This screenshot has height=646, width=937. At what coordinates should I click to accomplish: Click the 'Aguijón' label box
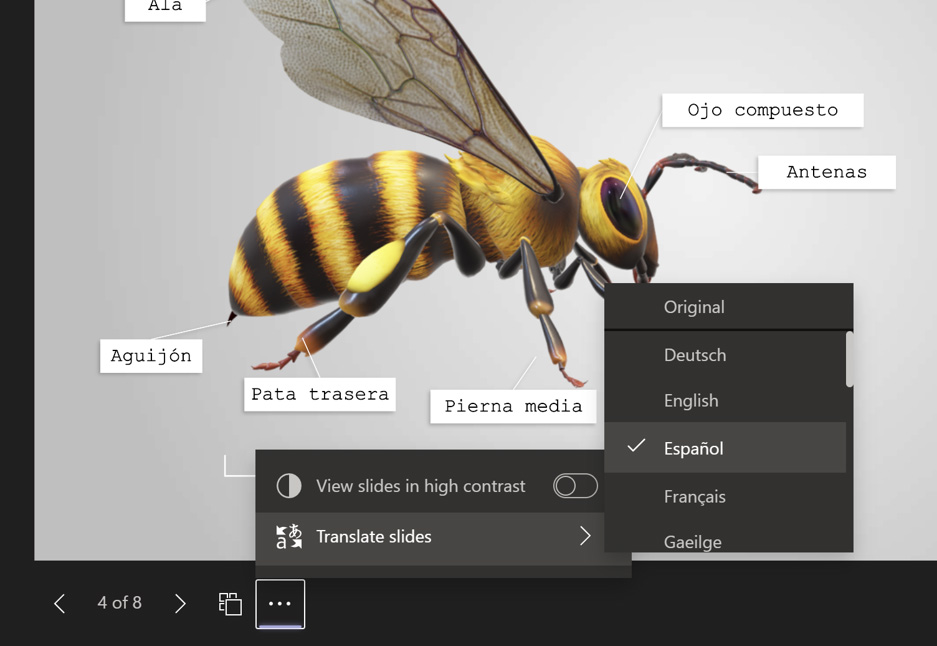[x=151, y=356]
